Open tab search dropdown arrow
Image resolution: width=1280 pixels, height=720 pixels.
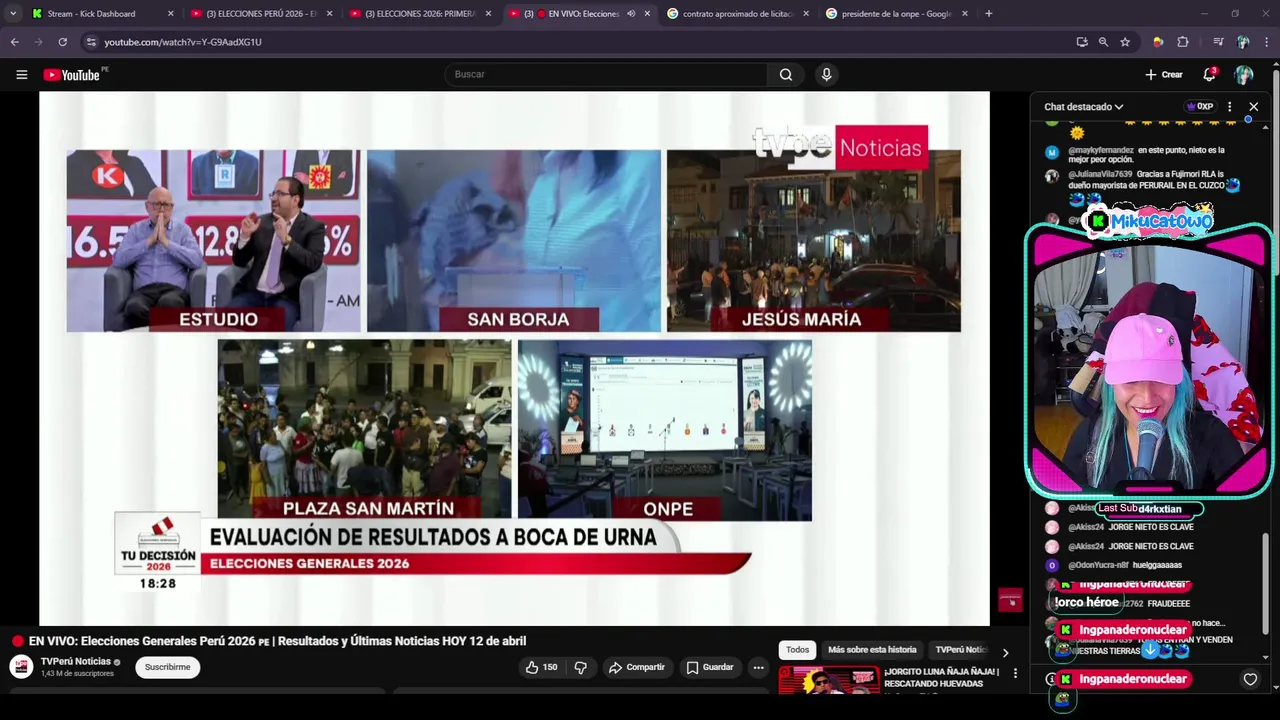point(13,14)
